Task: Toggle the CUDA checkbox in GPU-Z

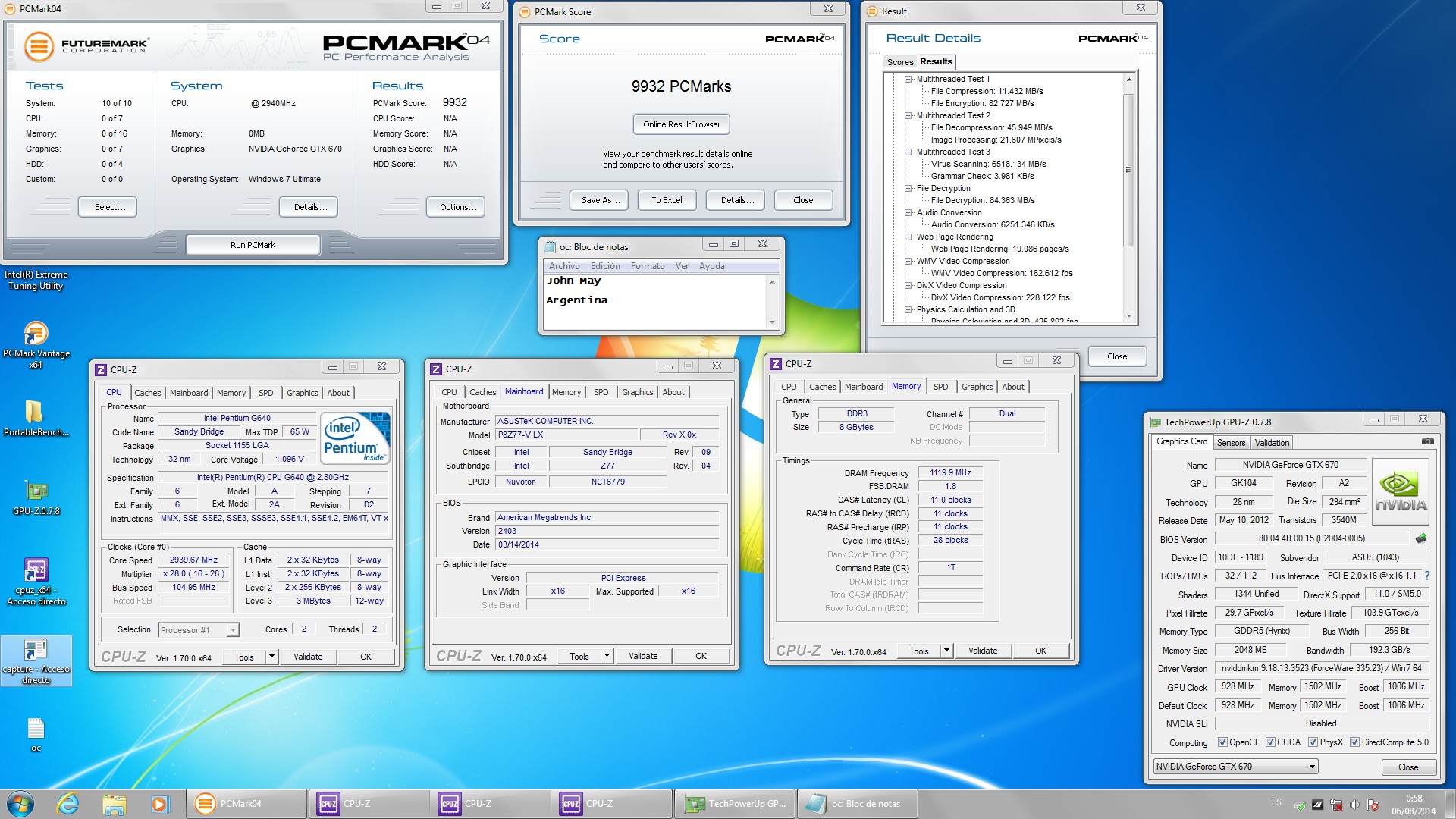Action: coord(1270,742)
